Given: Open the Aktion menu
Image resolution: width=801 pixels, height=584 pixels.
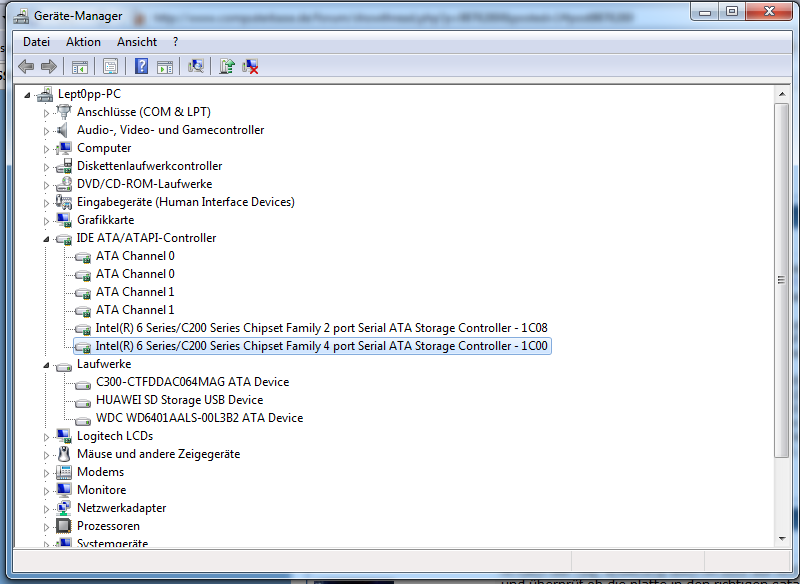Looking at the screenshot, I should (83, 42).
